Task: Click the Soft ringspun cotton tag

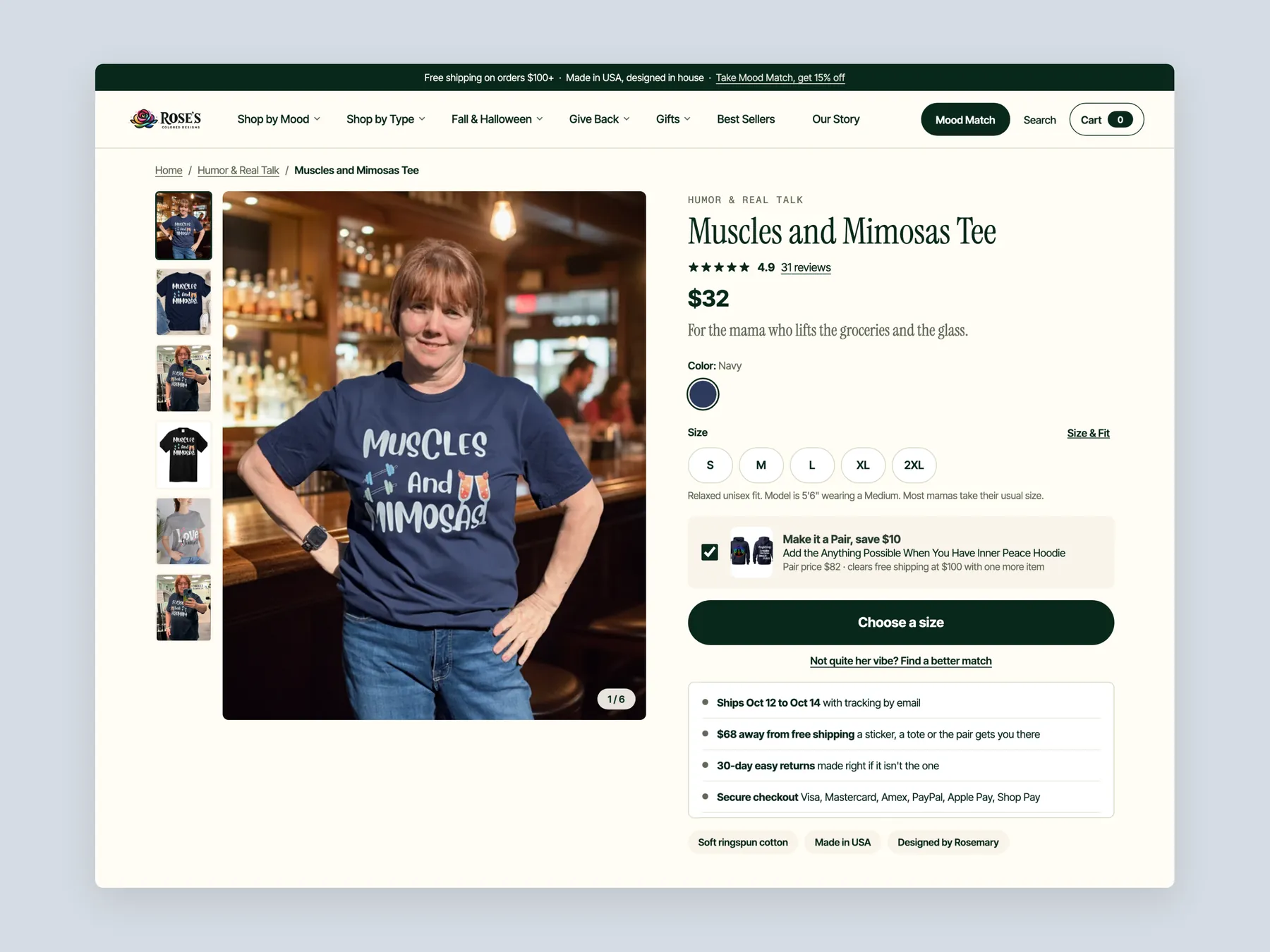Action: tap(743, 842)
